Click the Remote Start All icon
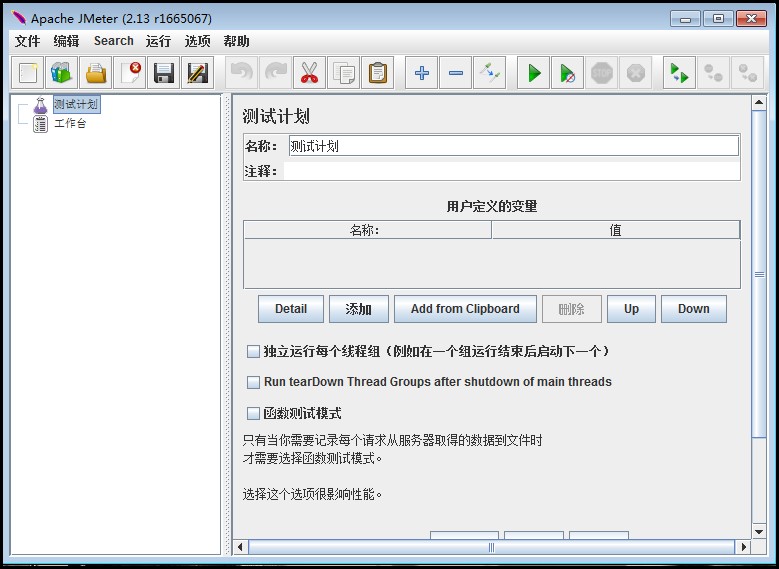 pos(679,73)
